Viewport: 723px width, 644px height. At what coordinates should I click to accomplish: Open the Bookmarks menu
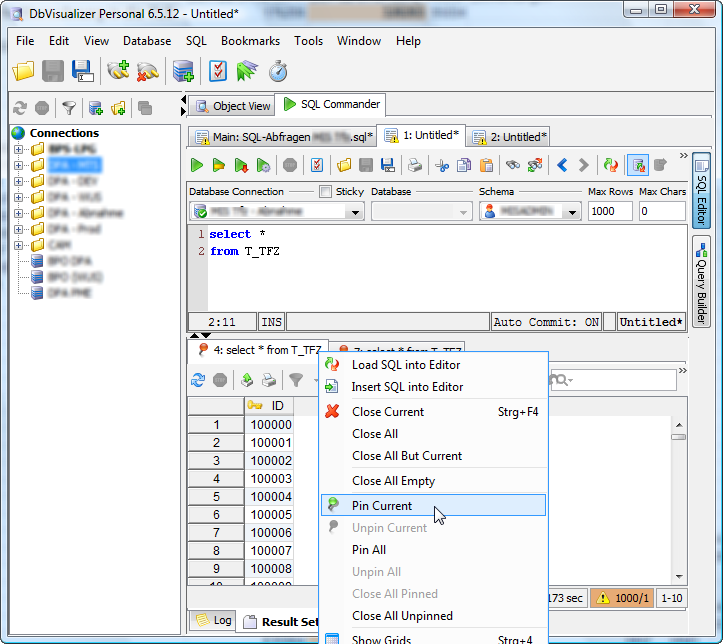click(x=250, y=41)
